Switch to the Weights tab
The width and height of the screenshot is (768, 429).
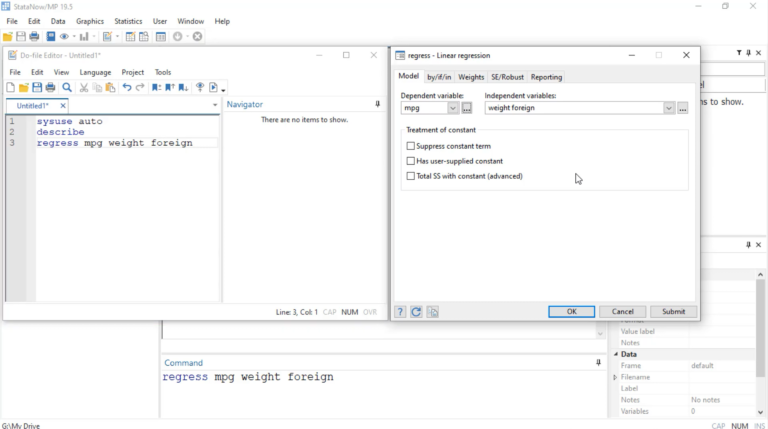coord(471,77)
